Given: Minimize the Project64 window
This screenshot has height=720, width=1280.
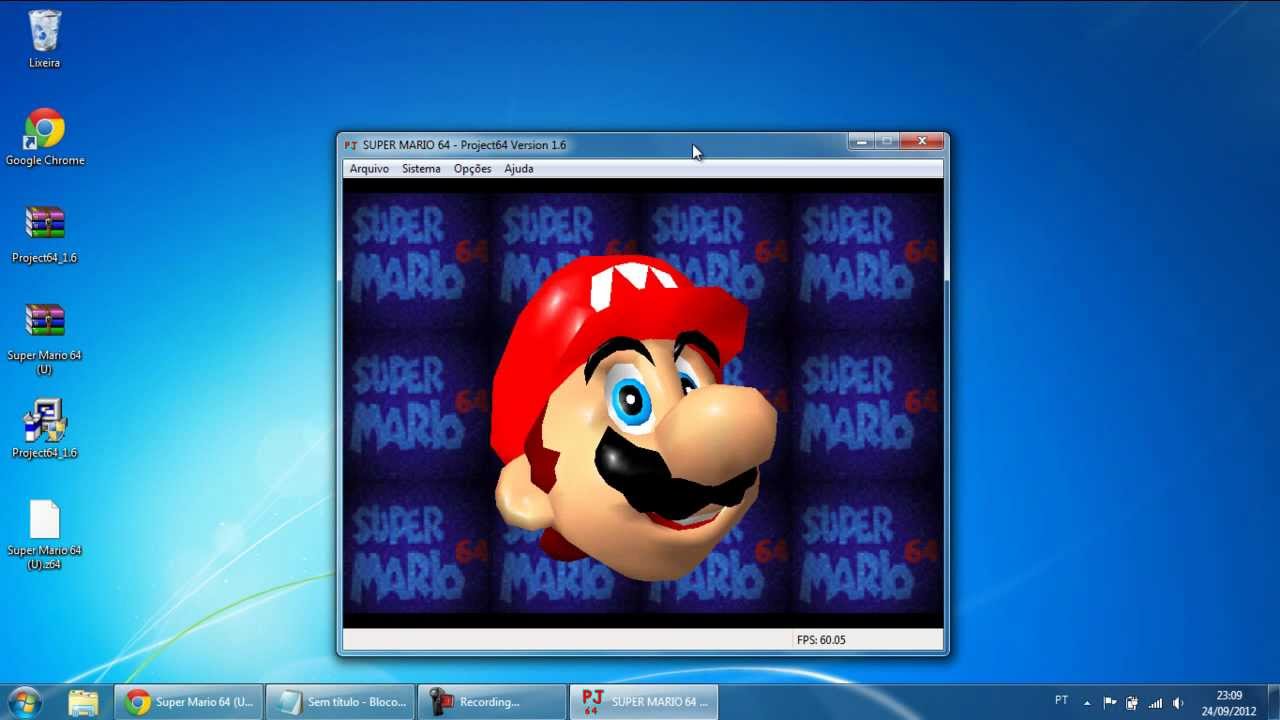Looking at the screenshot, I should [x=861, y=142].
